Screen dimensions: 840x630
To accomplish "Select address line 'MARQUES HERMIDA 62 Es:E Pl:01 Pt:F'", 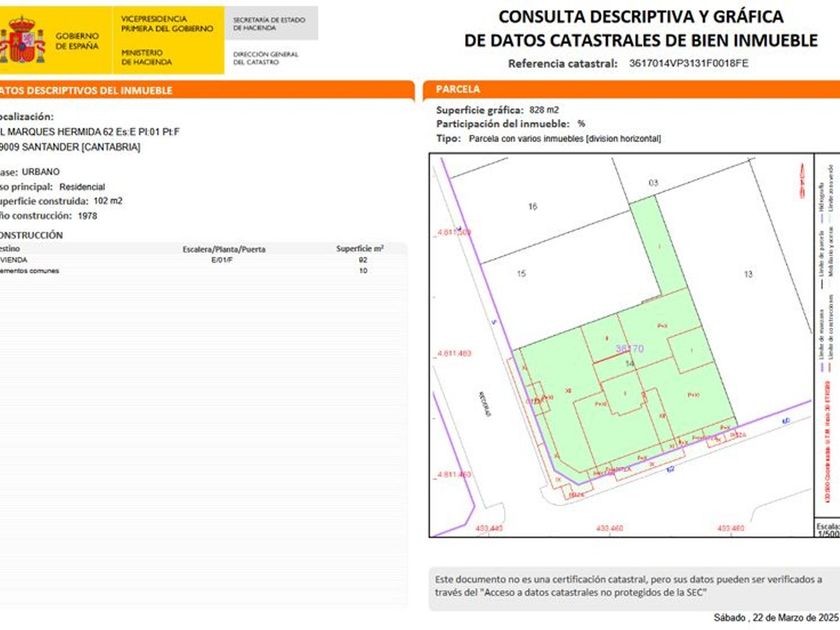I will point(93,132).
